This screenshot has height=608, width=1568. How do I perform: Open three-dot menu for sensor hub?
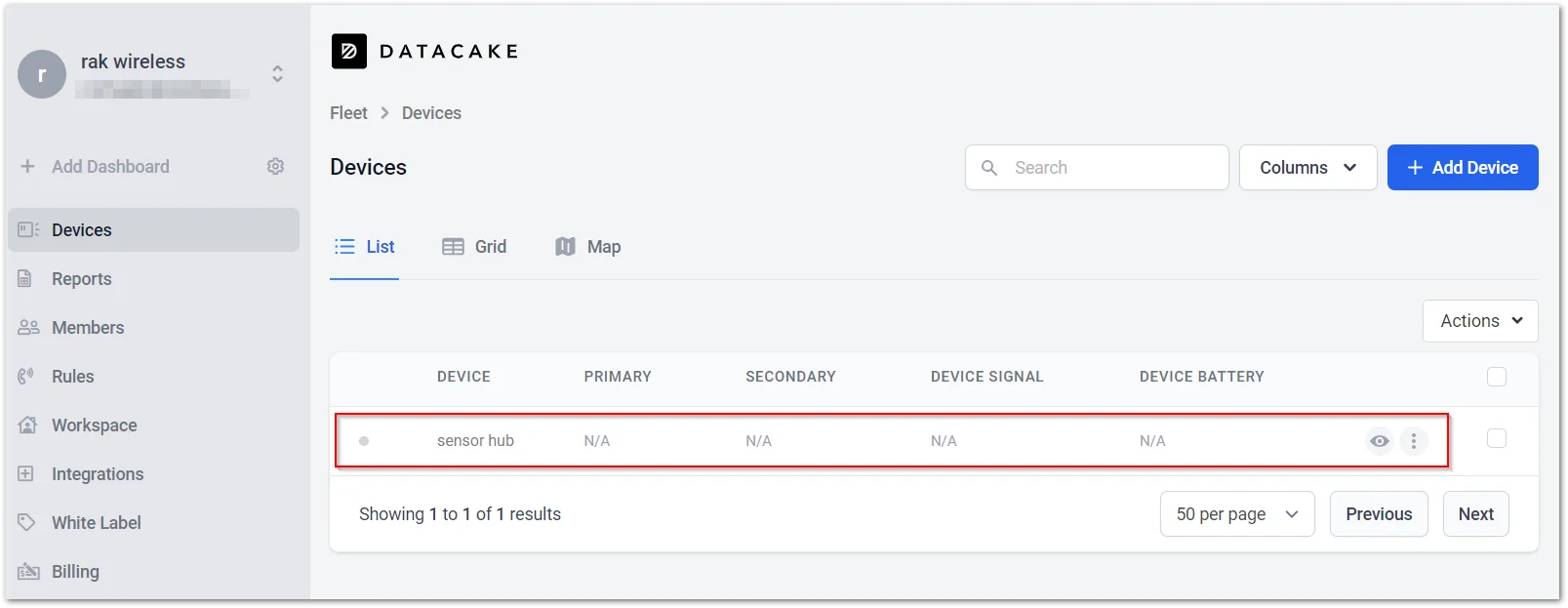coord(1414,441)
